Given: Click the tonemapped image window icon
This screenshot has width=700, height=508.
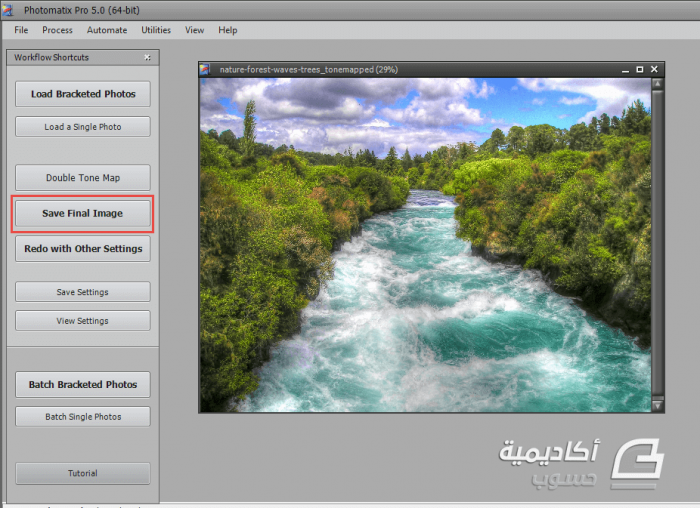Looking at the screenshot, I should [205, 69].
